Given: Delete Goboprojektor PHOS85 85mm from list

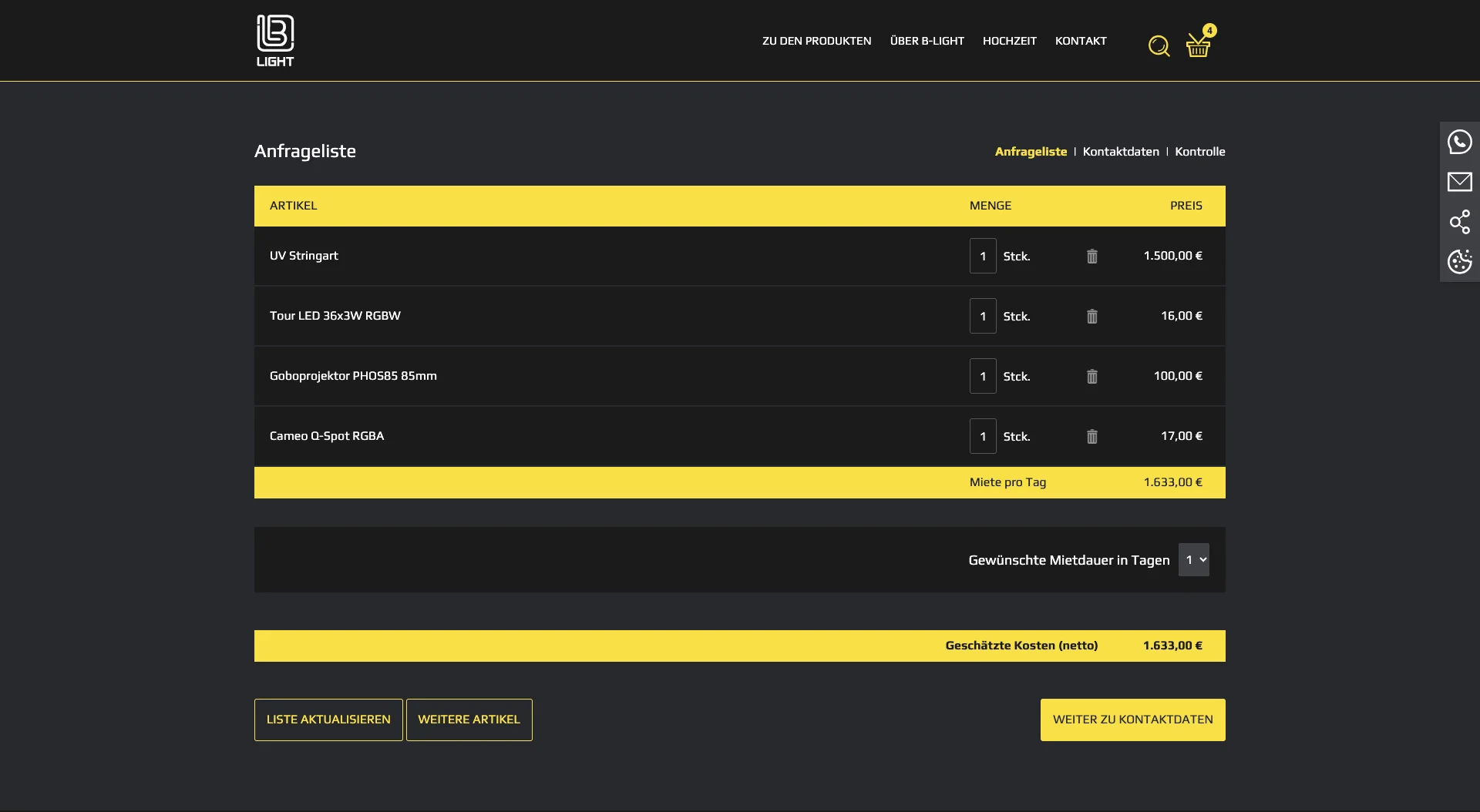Looking at the screenshot, I should pyautogui.click(x=1091, y=377).
